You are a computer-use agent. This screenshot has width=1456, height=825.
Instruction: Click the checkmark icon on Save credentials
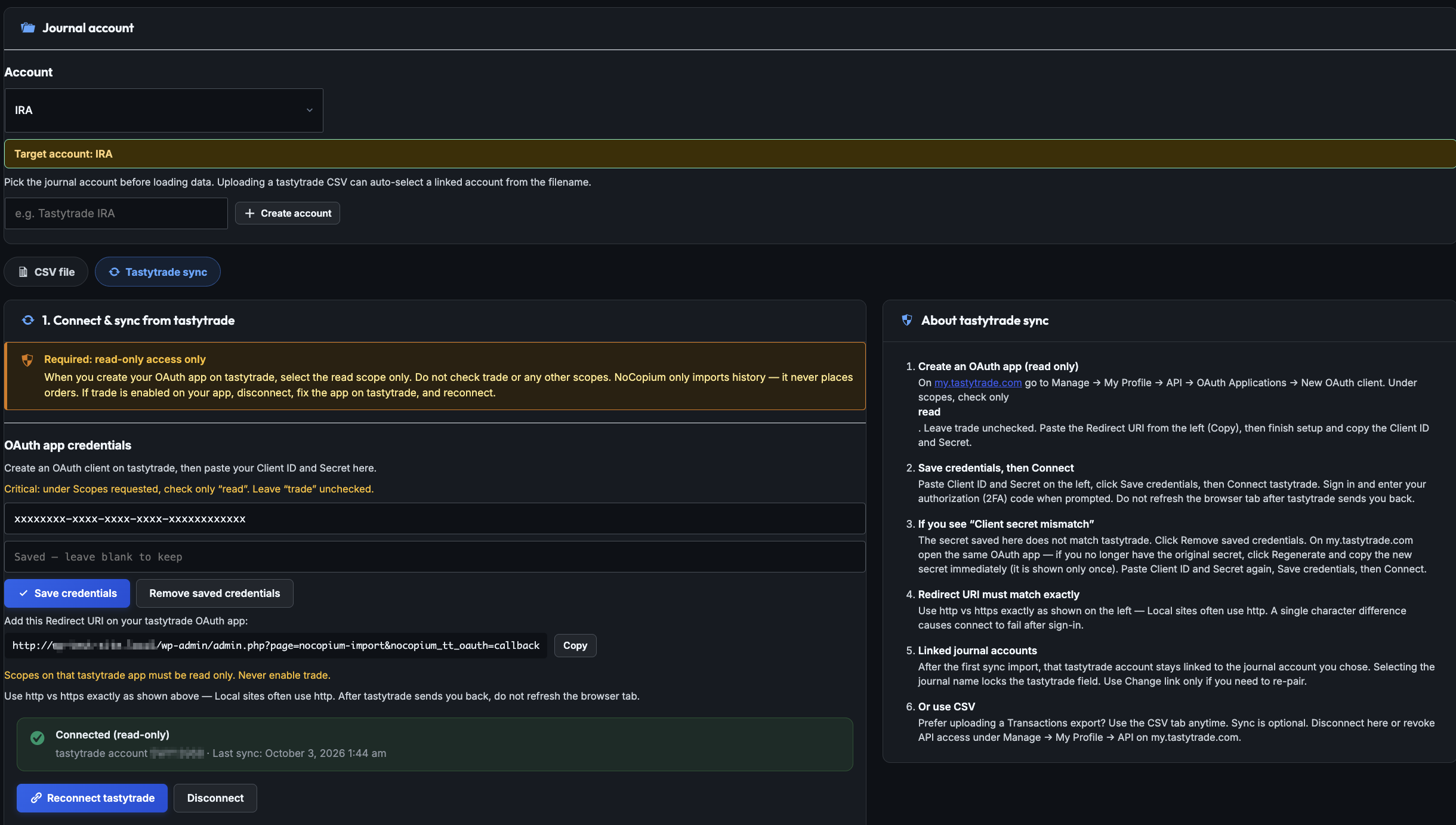click(x=23, y=593)
